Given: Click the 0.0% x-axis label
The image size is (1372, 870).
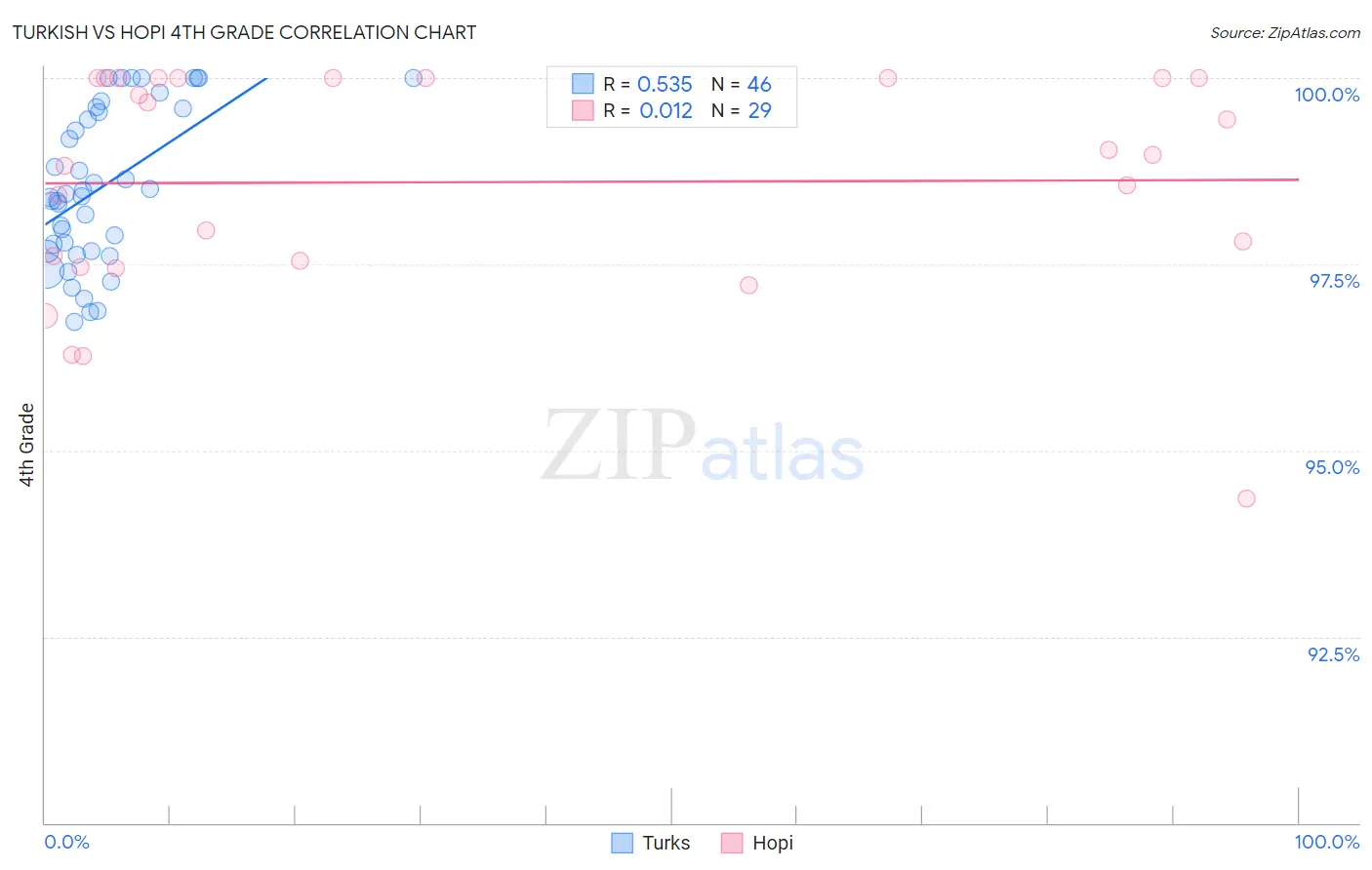Looking at the screenshot, I should coord(66,842).
